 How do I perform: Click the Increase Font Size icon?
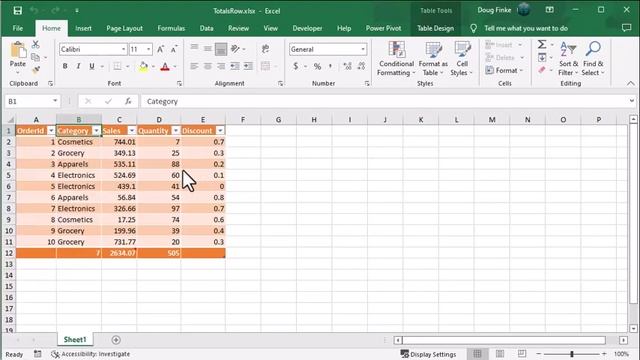tap(160, 49)
